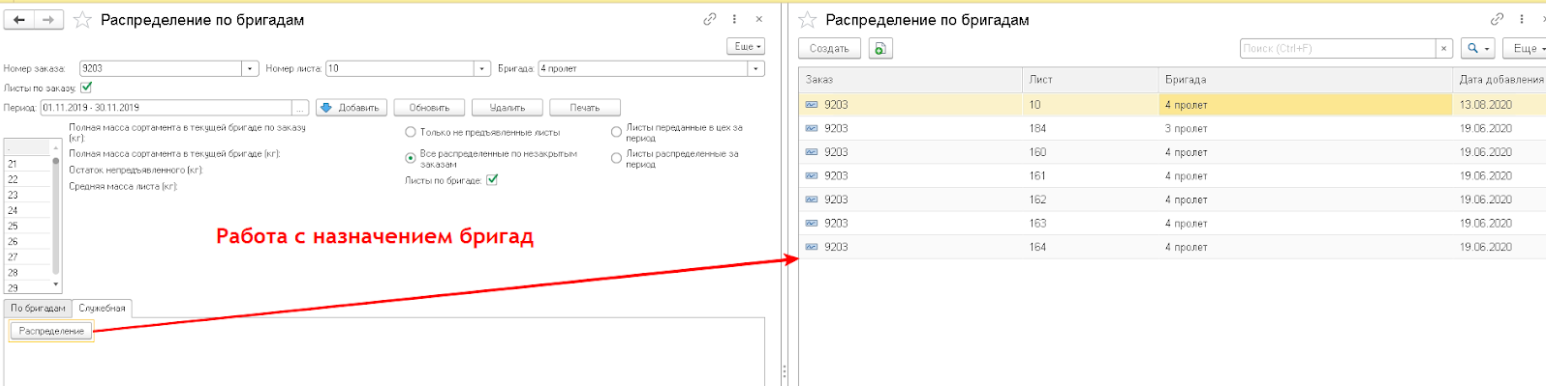Click sheet number 163 cell
This screenshot has width=1551, height=386.
[x=1090, y=223]
